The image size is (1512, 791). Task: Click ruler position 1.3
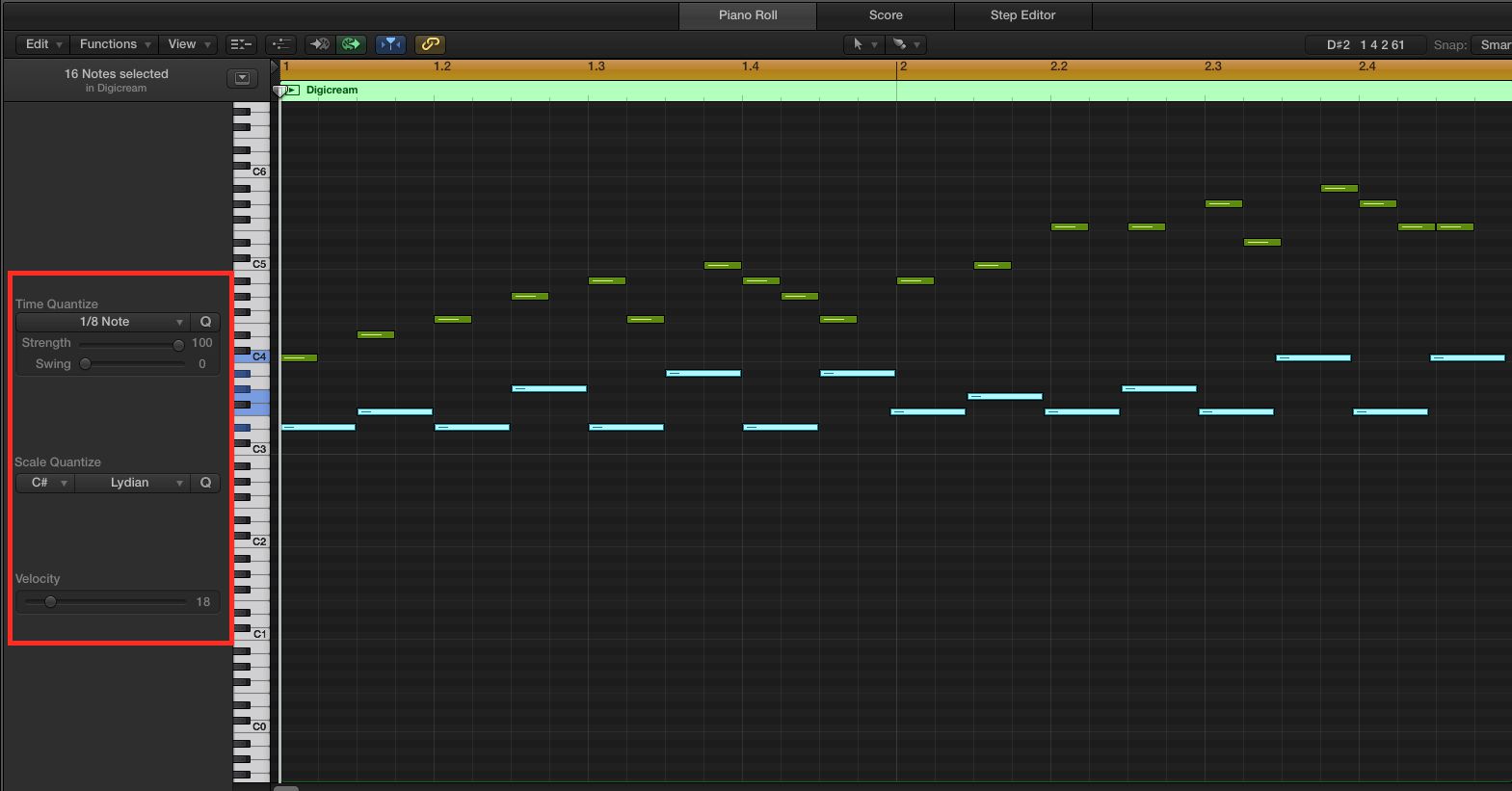pyautogui.click(x=597, y=66)
